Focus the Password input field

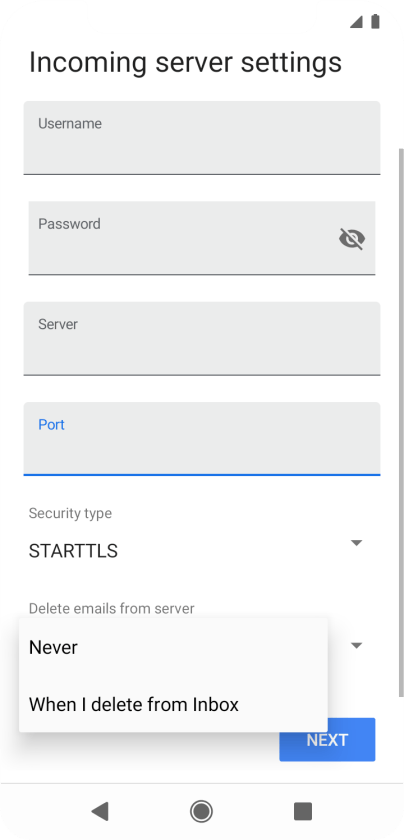tap(202, 238)
